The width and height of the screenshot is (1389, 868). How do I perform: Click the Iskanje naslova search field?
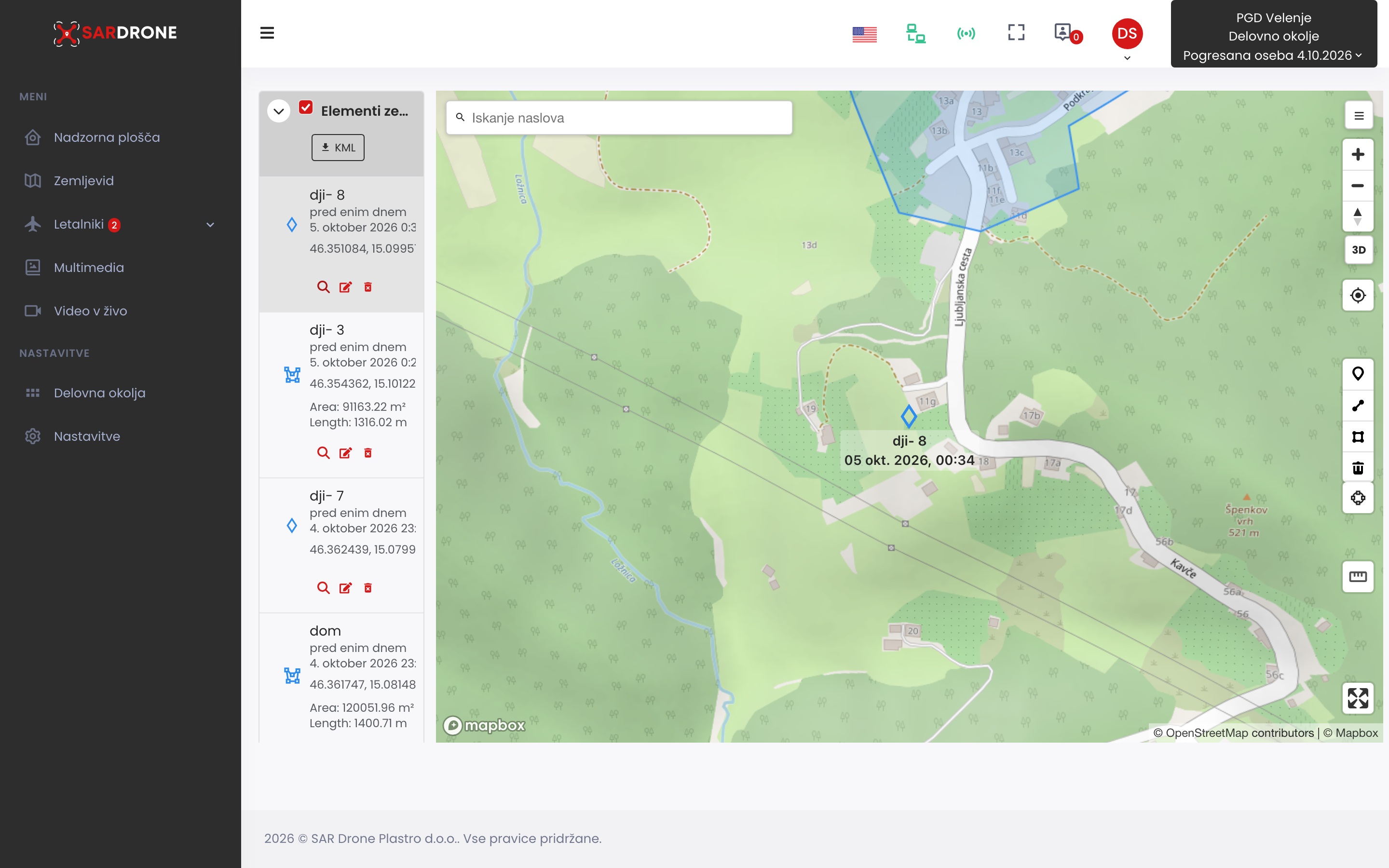(619, 118)
